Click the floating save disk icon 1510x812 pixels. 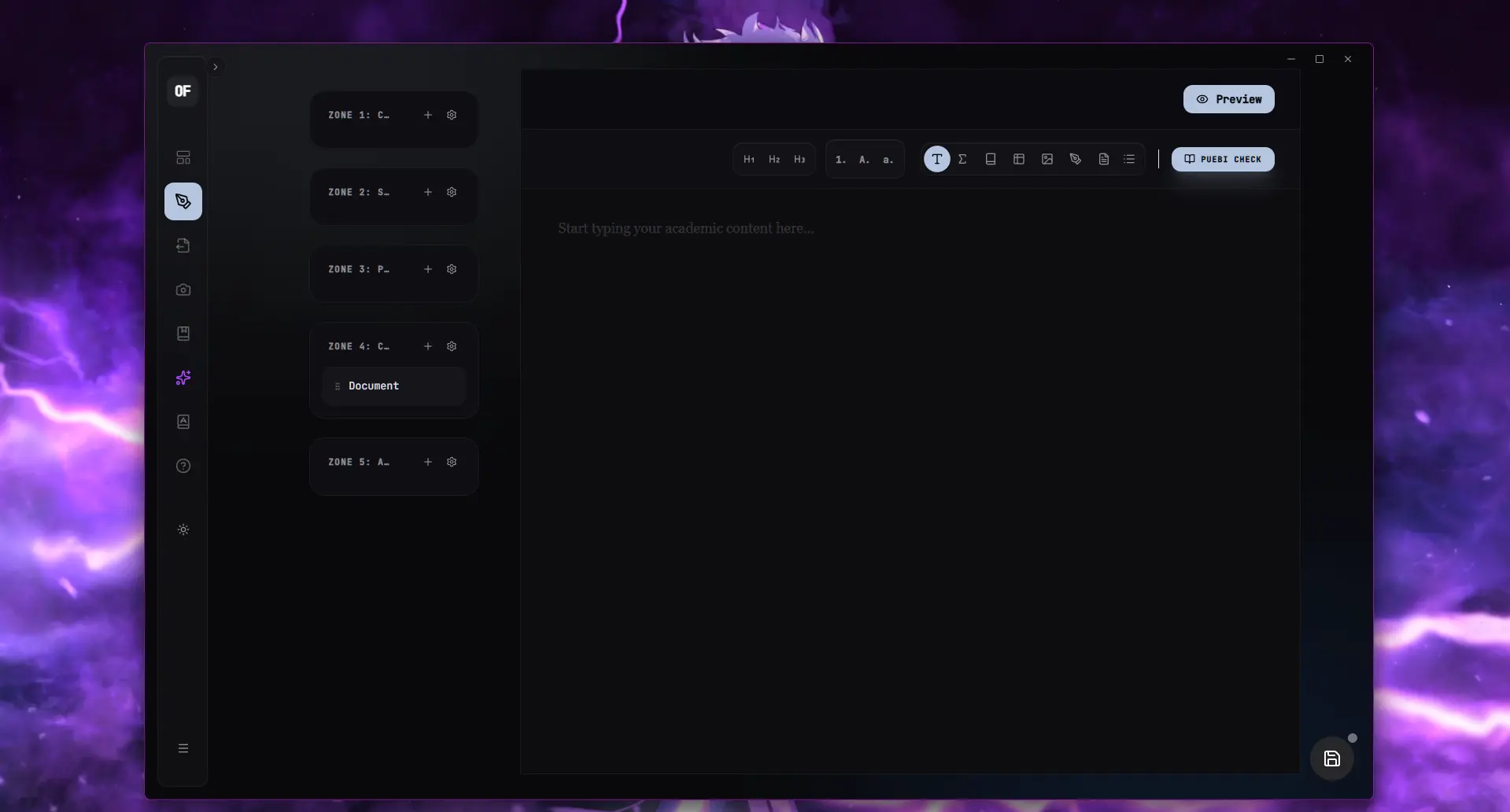coord(1331,758)
